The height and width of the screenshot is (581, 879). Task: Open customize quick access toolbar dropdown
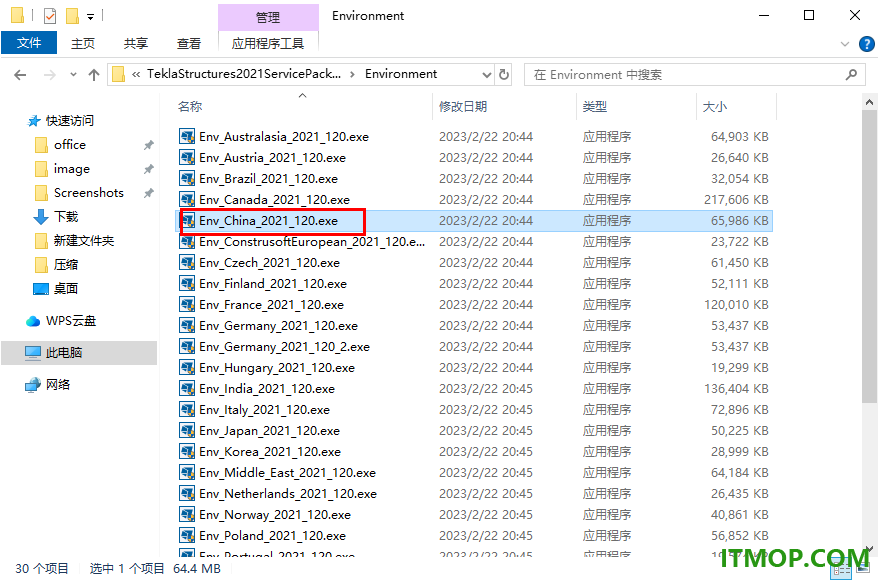(x=90, y=17)
